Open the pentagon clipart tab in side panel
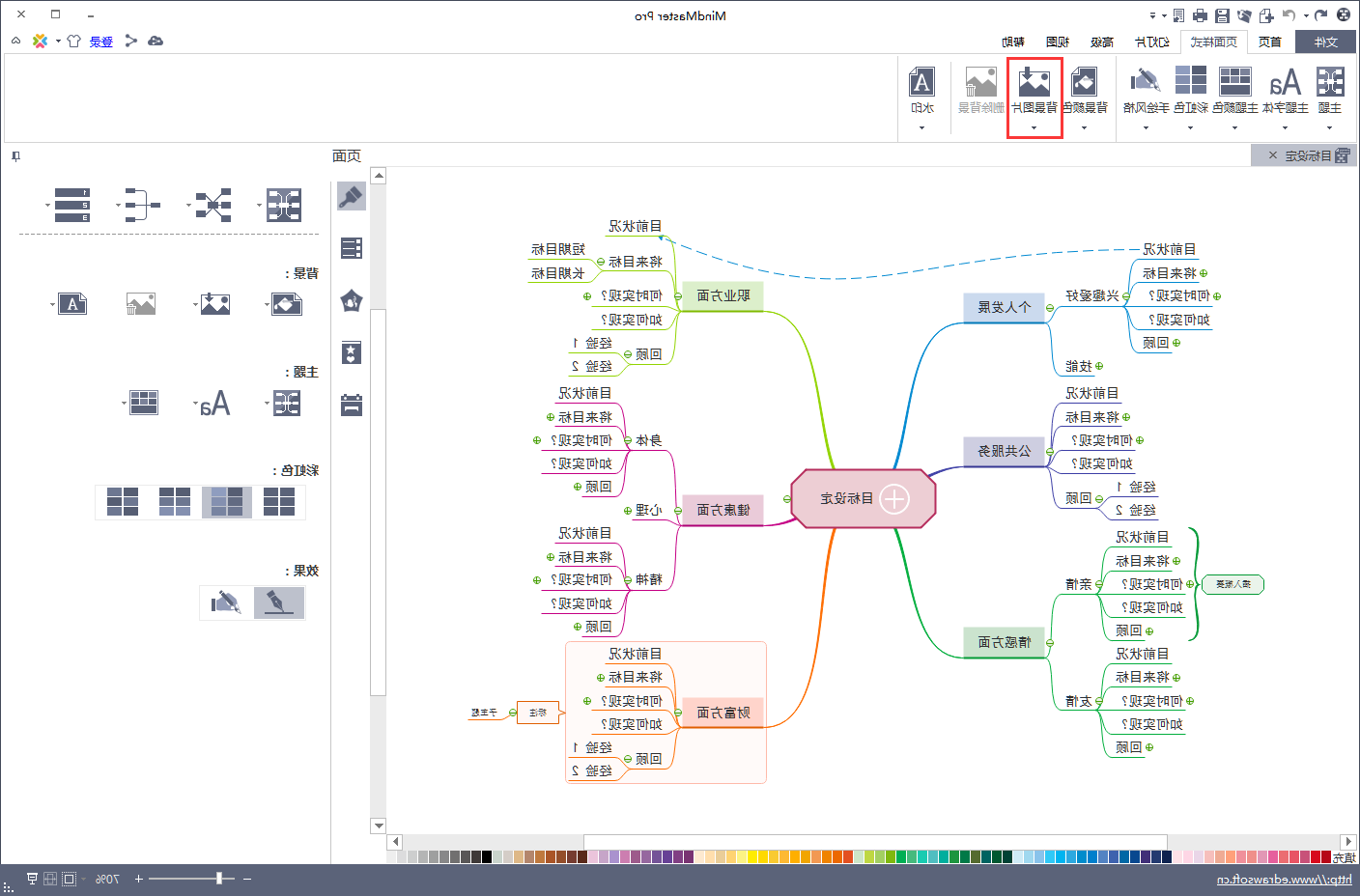The height and width of the screenshot is (896, 1360). click(352, 301)
